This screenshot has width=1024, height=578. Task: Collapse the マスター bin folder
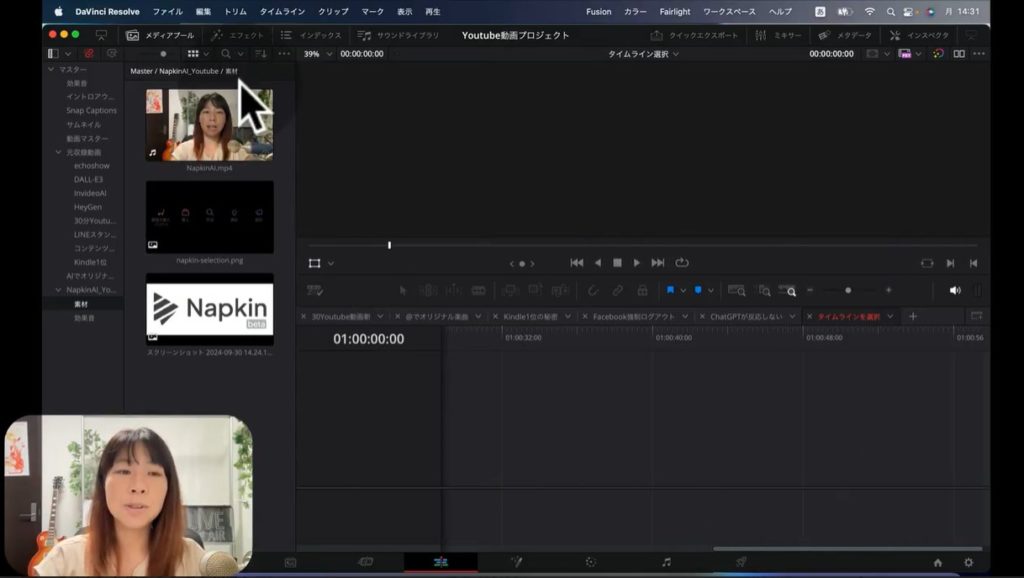[x=50, y=70]
